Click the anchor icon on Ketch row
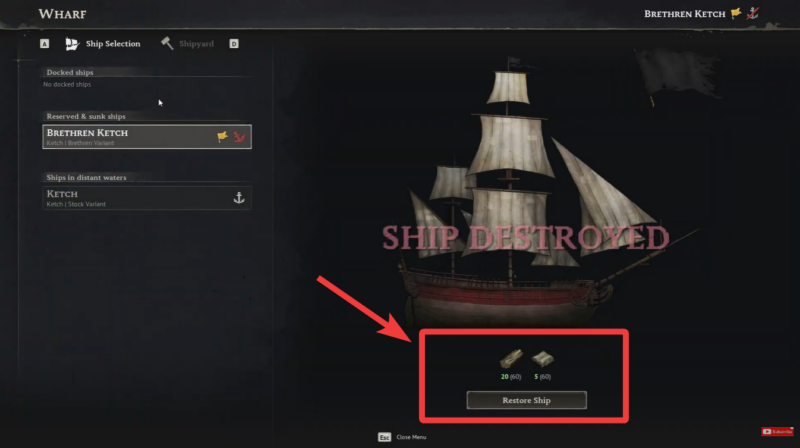Image resolution: width=800 pixels, height=448 pixels. [239, 197]
